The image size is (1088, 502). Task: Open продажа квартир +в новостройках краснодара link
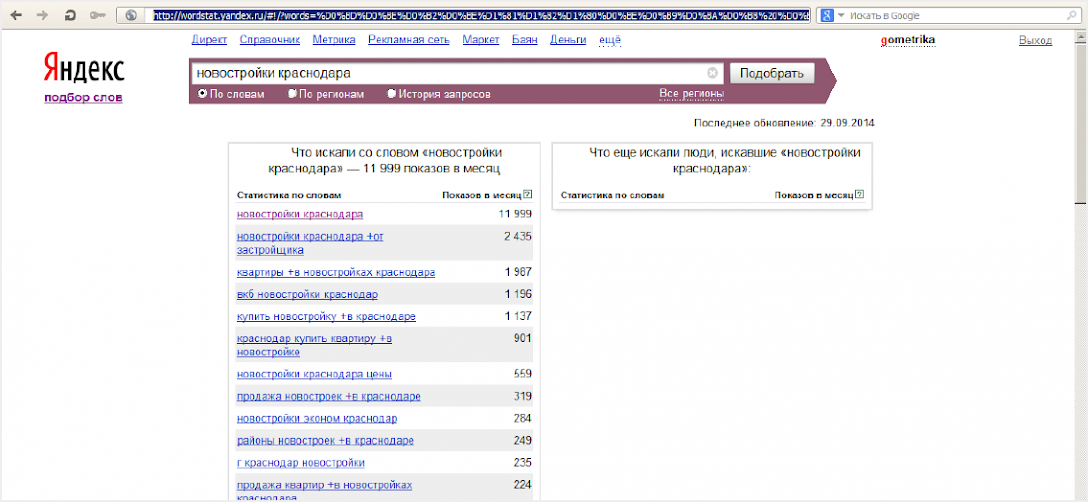point(325,491)
